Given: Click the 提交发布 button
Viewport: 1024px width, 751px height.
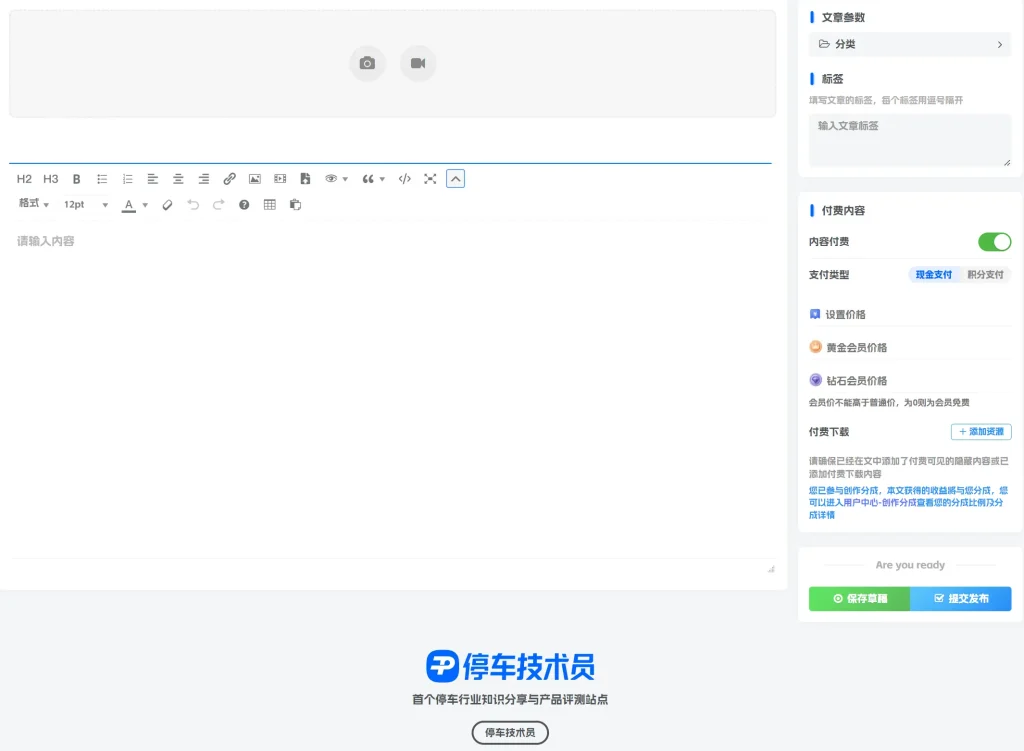Looking at the screenshot, I should tap(961, 599).
